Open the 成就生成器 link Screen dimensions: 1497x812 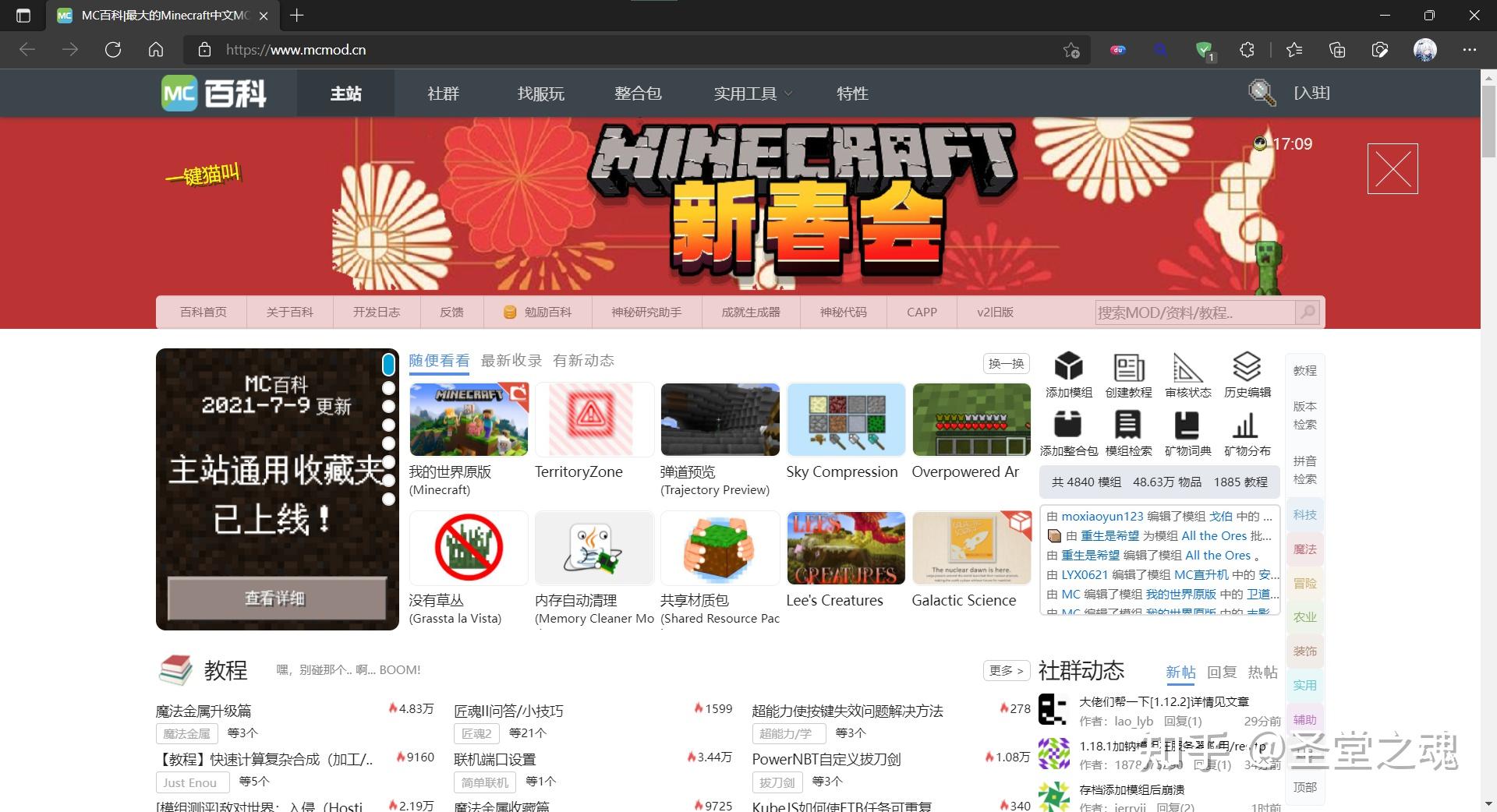coord(750,312)
